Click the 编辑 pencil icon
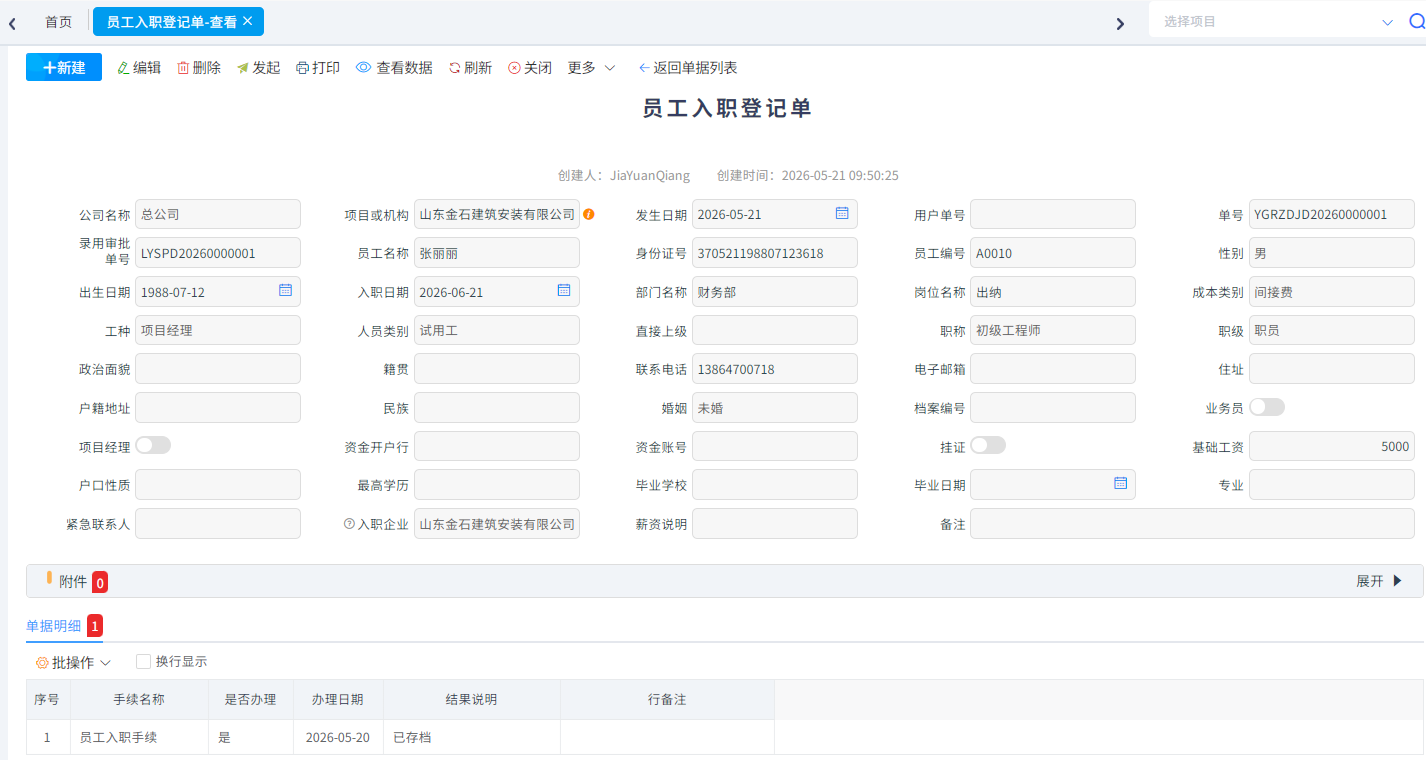The image size is (1426, 760). [123, 68]
